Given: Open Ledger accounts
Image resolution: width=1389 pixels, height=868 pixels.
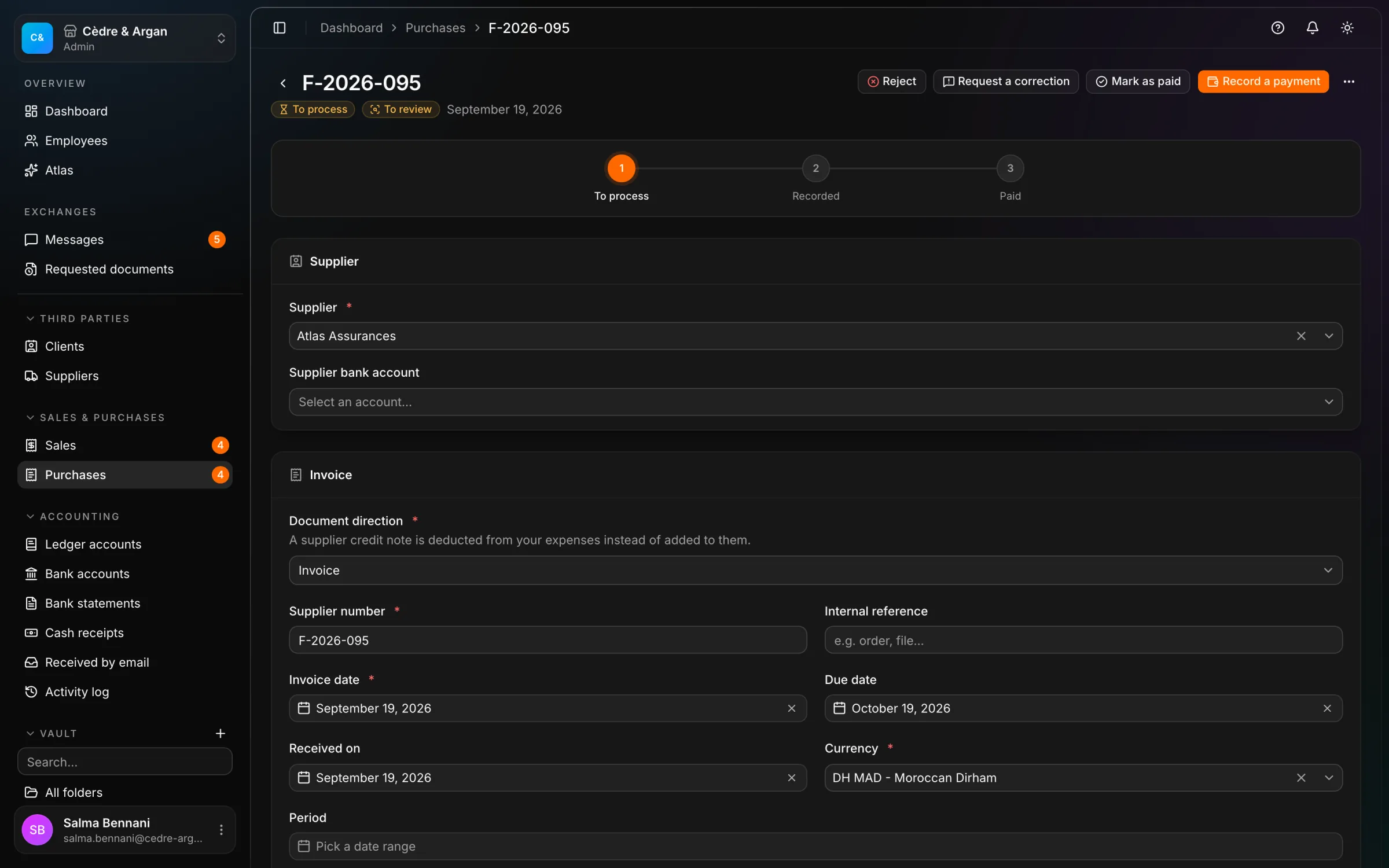Looking at the screenshot, I should 125,545.
